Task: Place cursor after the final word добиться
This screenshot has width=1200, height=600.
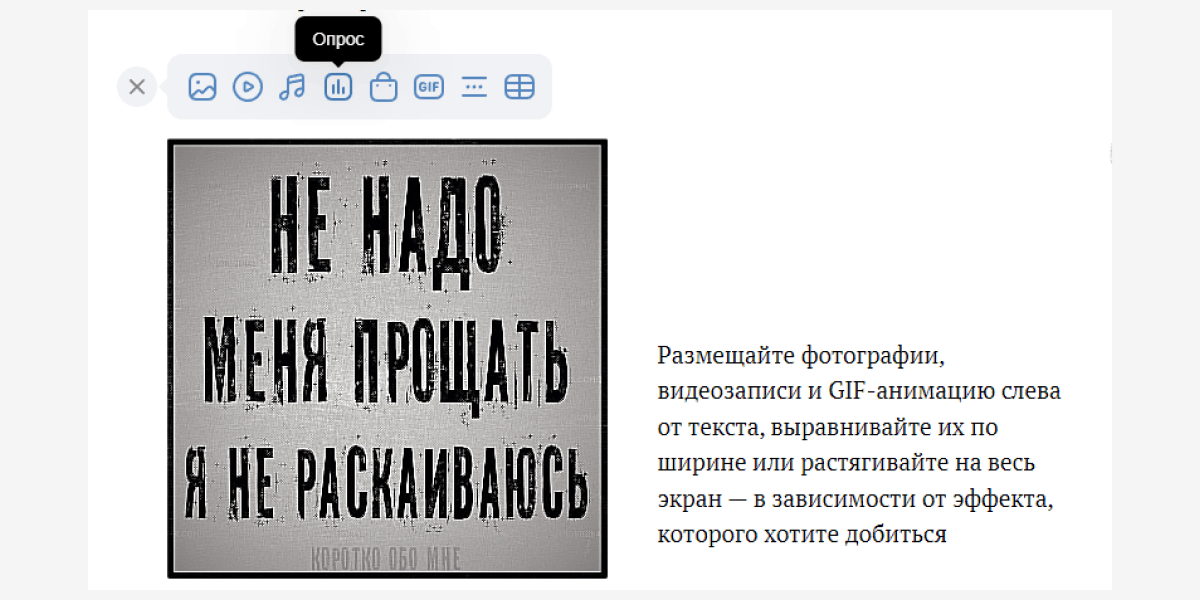Action: [947, 535]
